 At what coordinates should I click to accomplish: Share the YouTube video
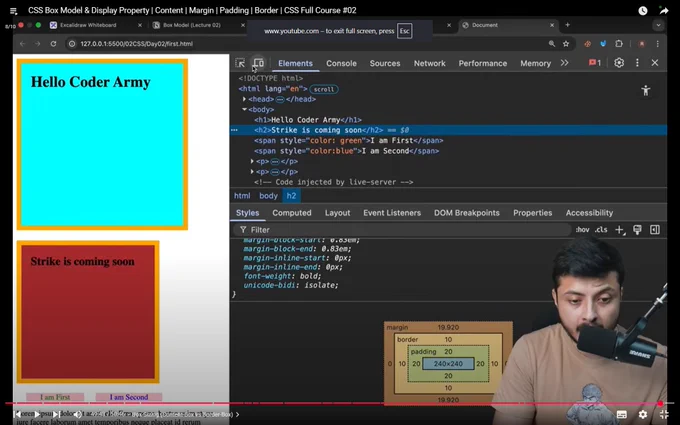664,10
